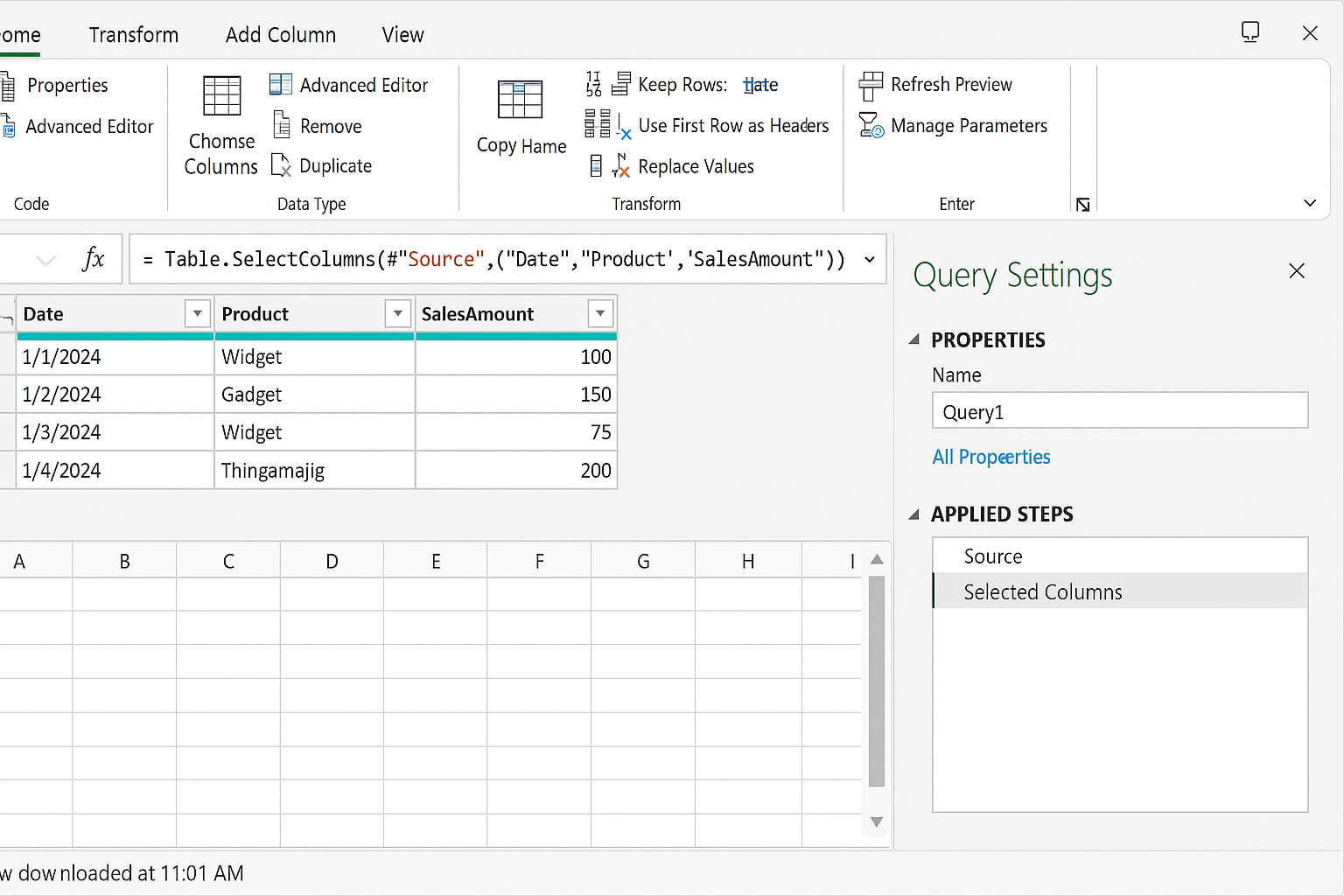Click the Keep Rows icon
This screenshot has width=1344, height=896.
pos(621,84)
